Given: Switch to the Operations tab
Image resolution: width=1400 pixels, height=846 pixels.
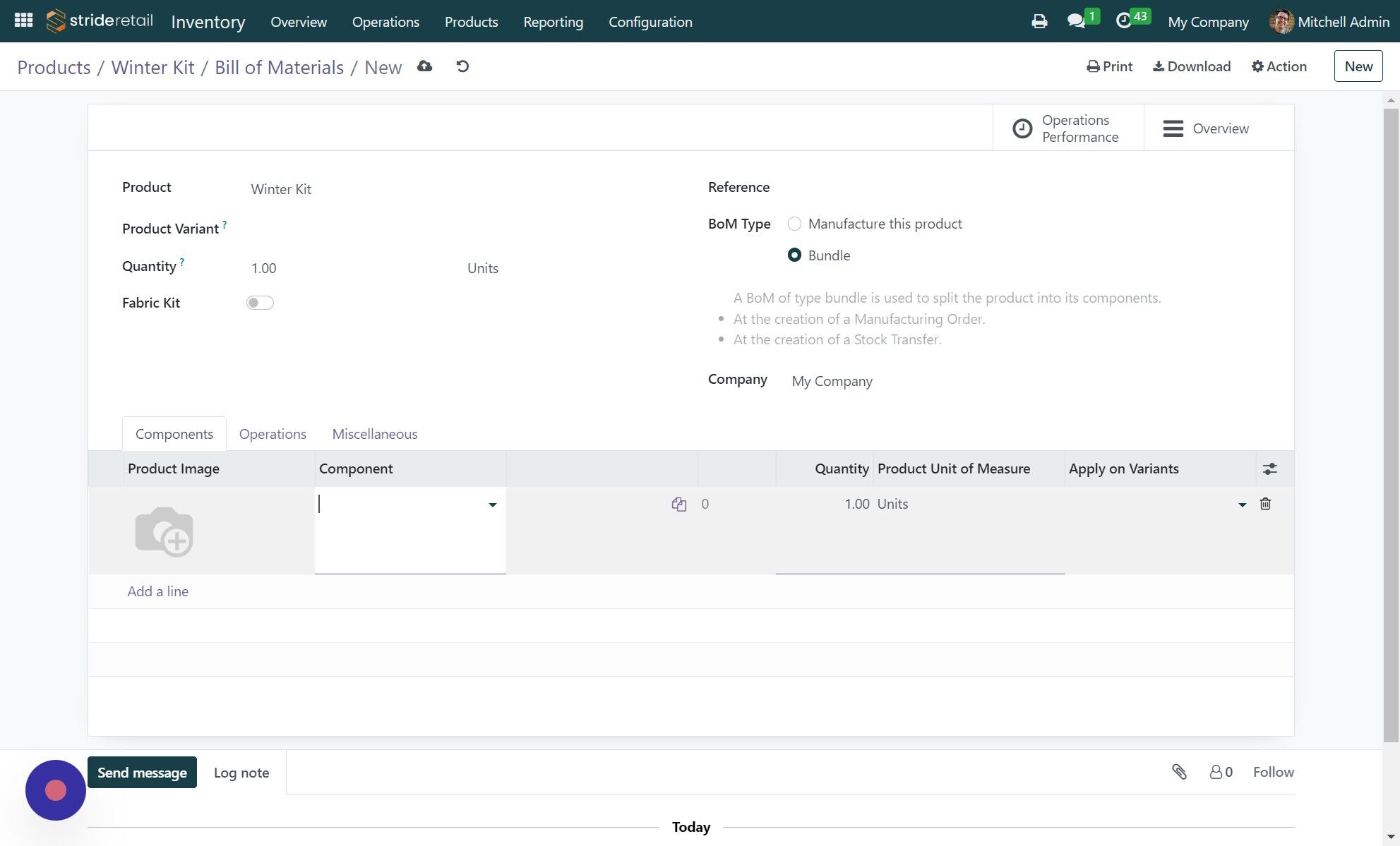Looking at the screenshot, I should 273,434.
